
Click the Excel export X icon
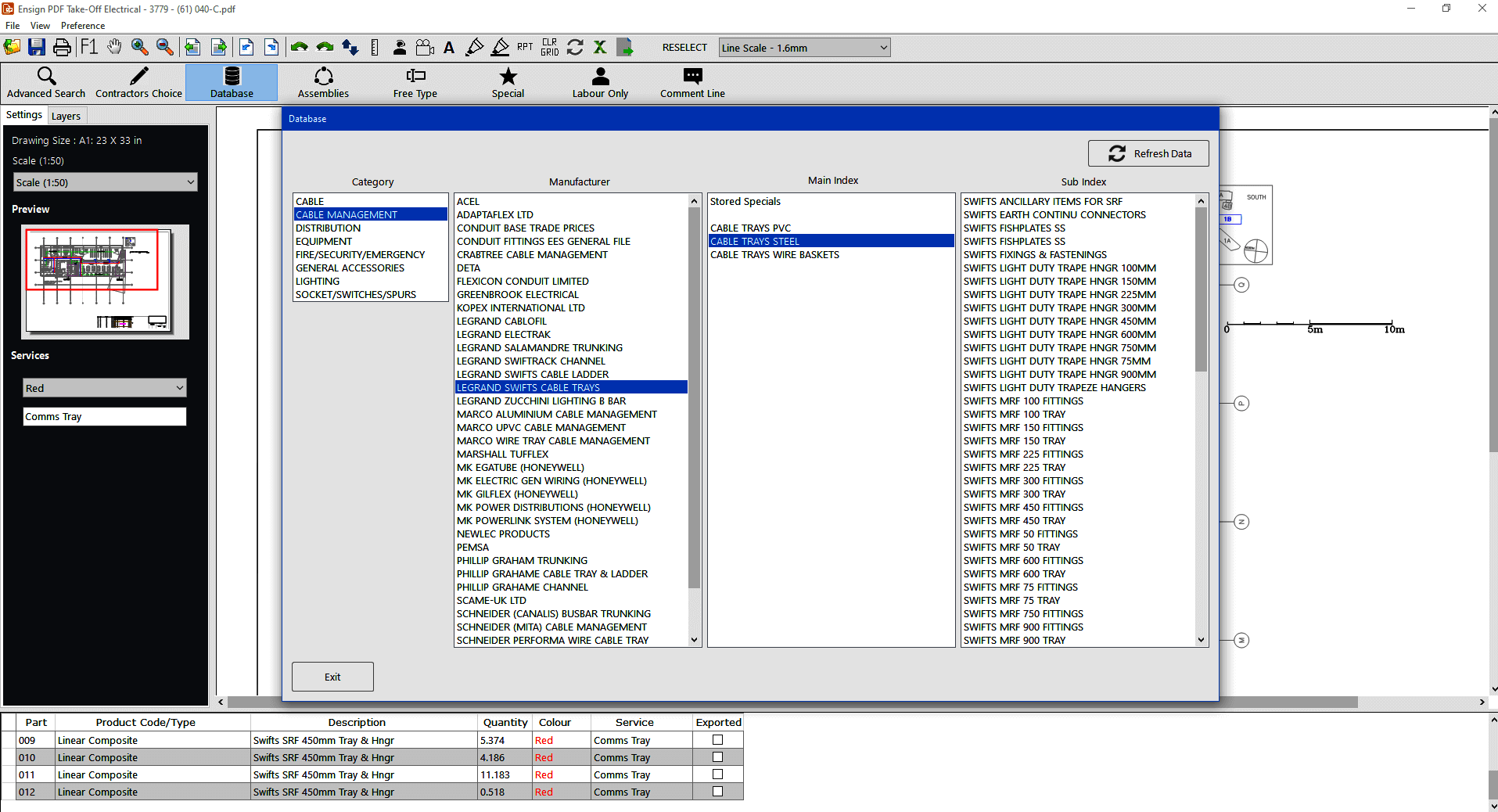click(x=600, y=48)
